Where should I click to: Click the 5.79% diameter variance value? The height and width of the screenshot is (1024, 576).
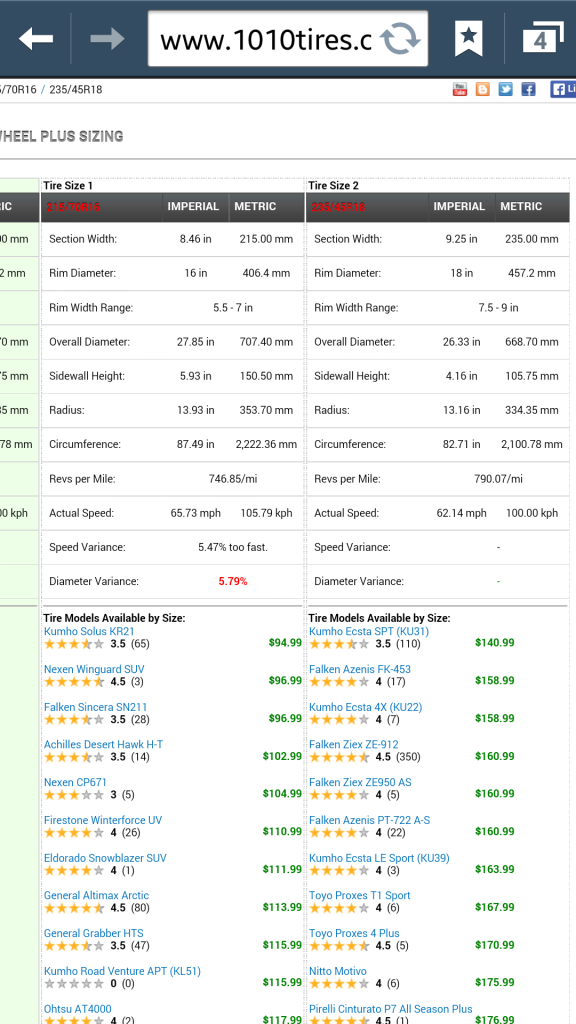pos(232,581)
